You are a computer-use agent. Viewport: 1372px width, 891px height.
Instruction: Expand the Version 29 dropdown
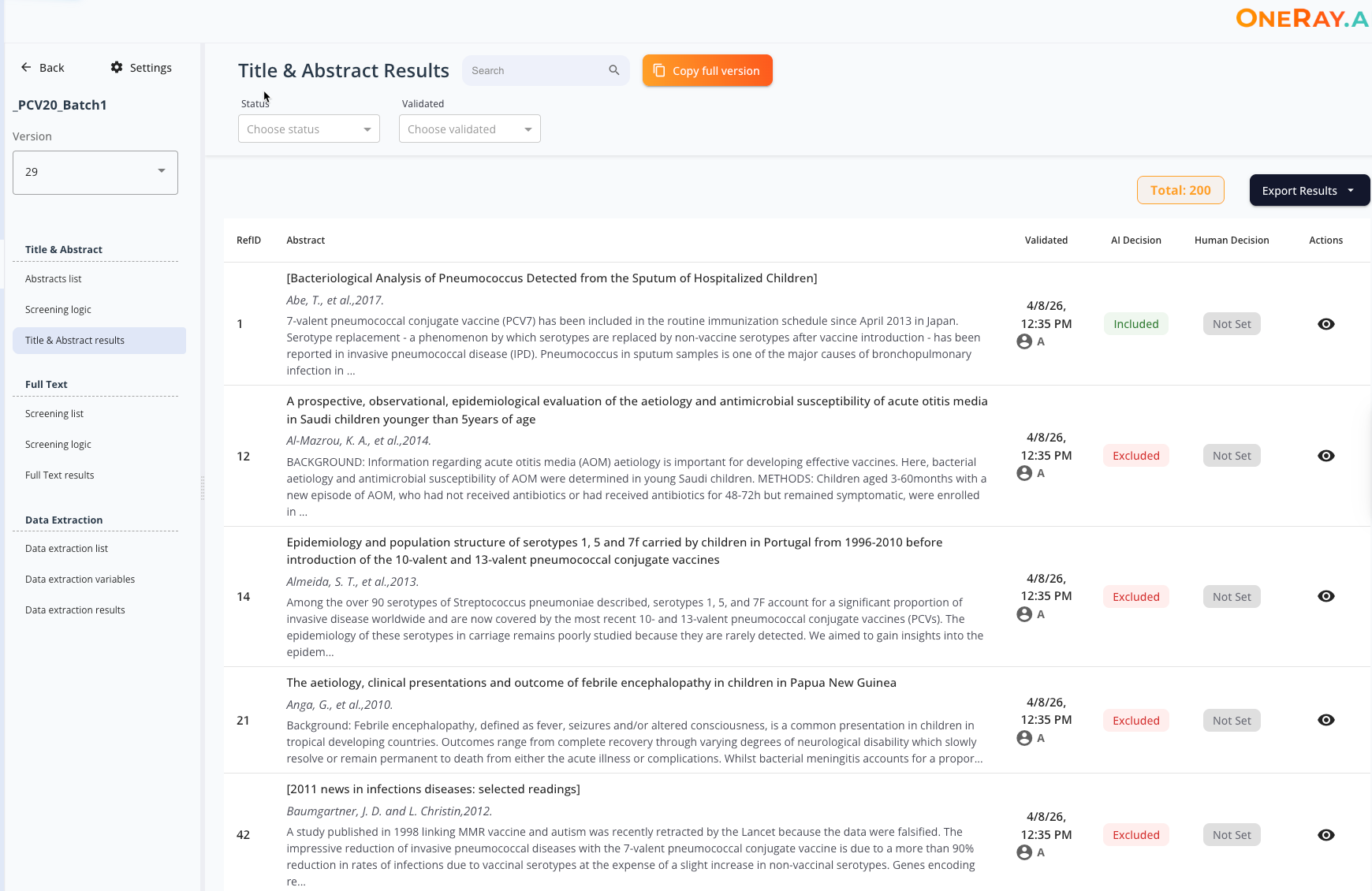[95, 172]
